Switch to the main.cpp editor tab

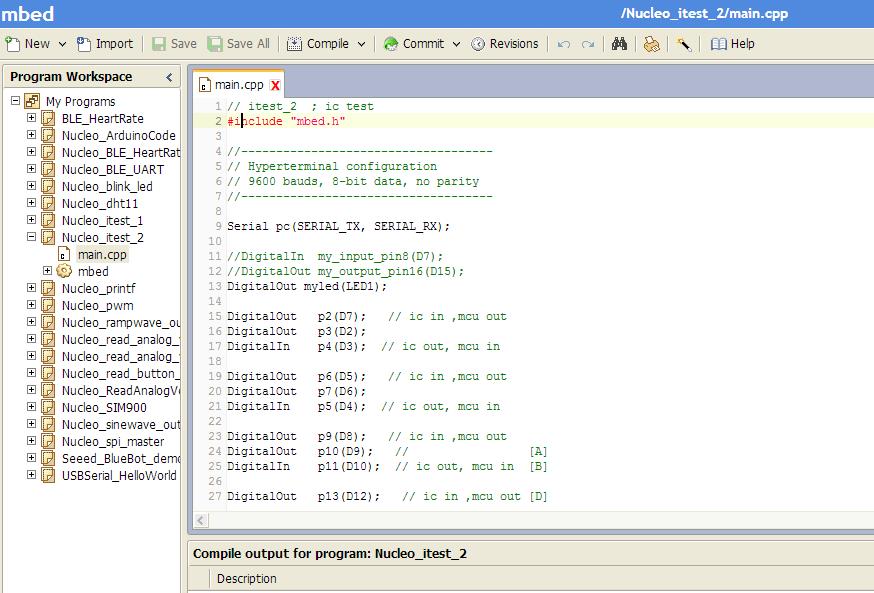click(x=239, y=85)
